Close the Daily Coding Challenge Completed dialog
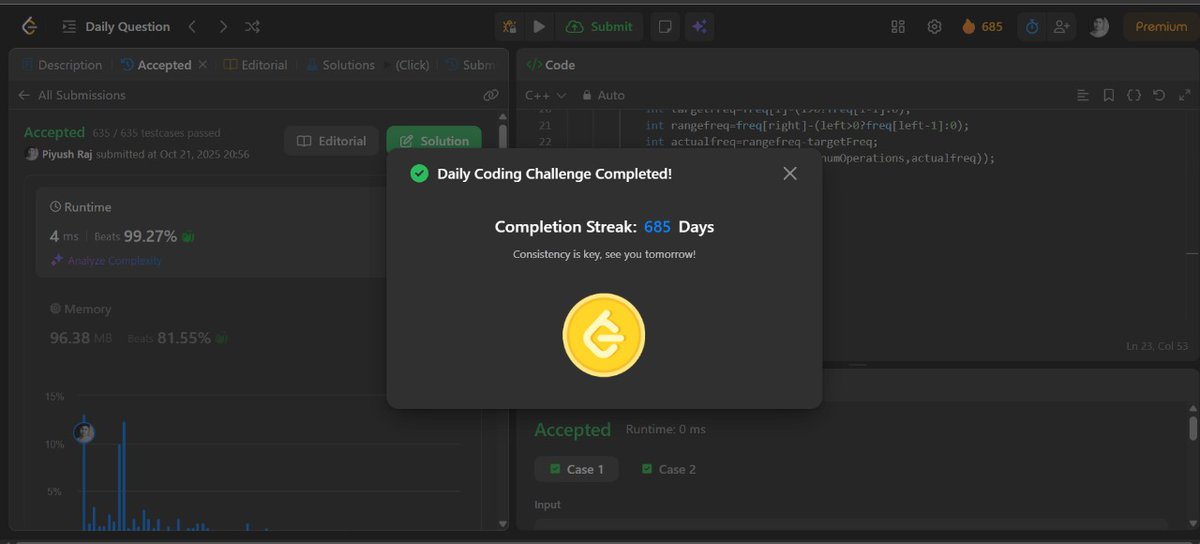 click(790, 174)
